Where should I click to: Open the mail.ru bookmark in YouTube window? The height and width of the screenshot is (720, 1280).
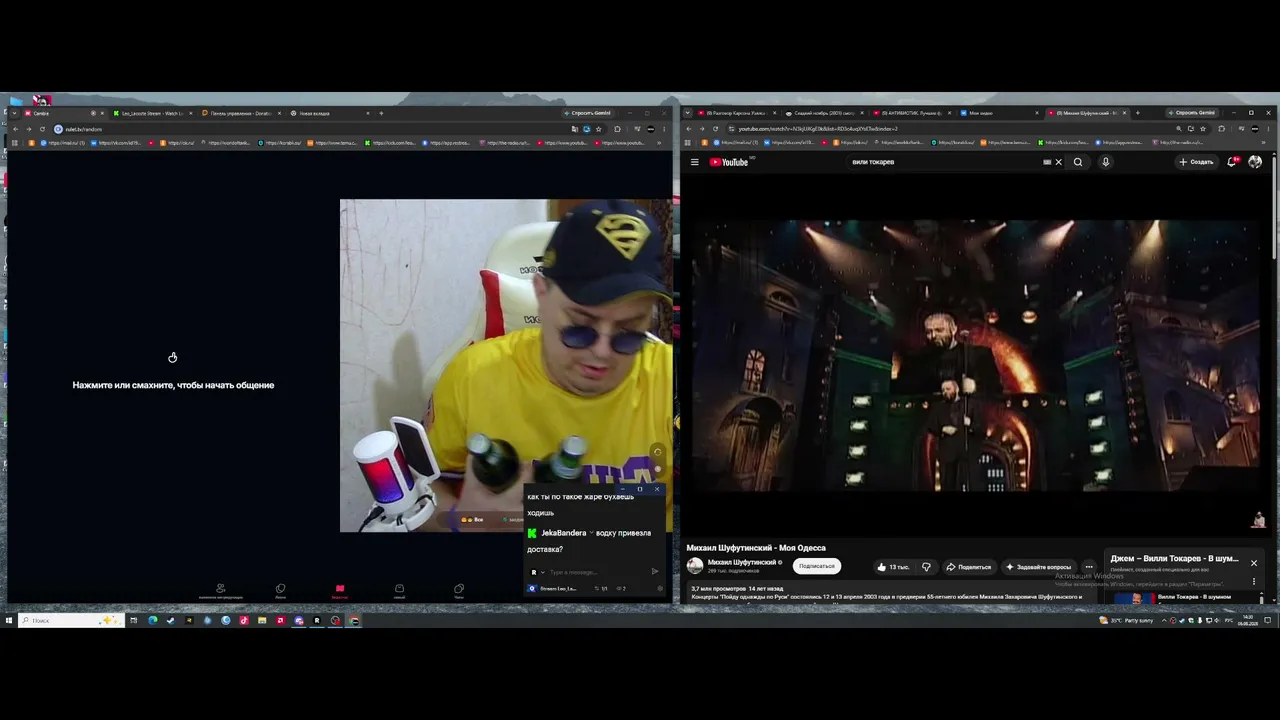coord(735,143)
